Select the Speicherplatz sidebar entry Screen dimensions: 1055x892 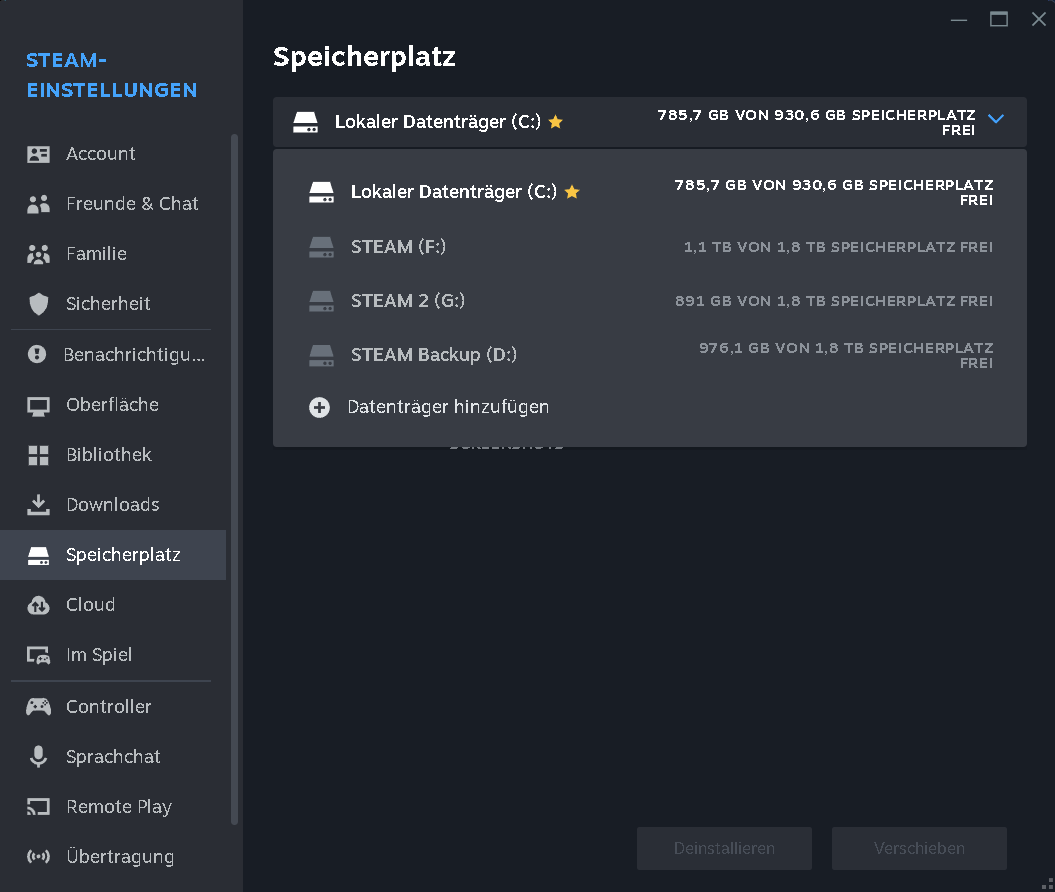(x=113, y=555)
